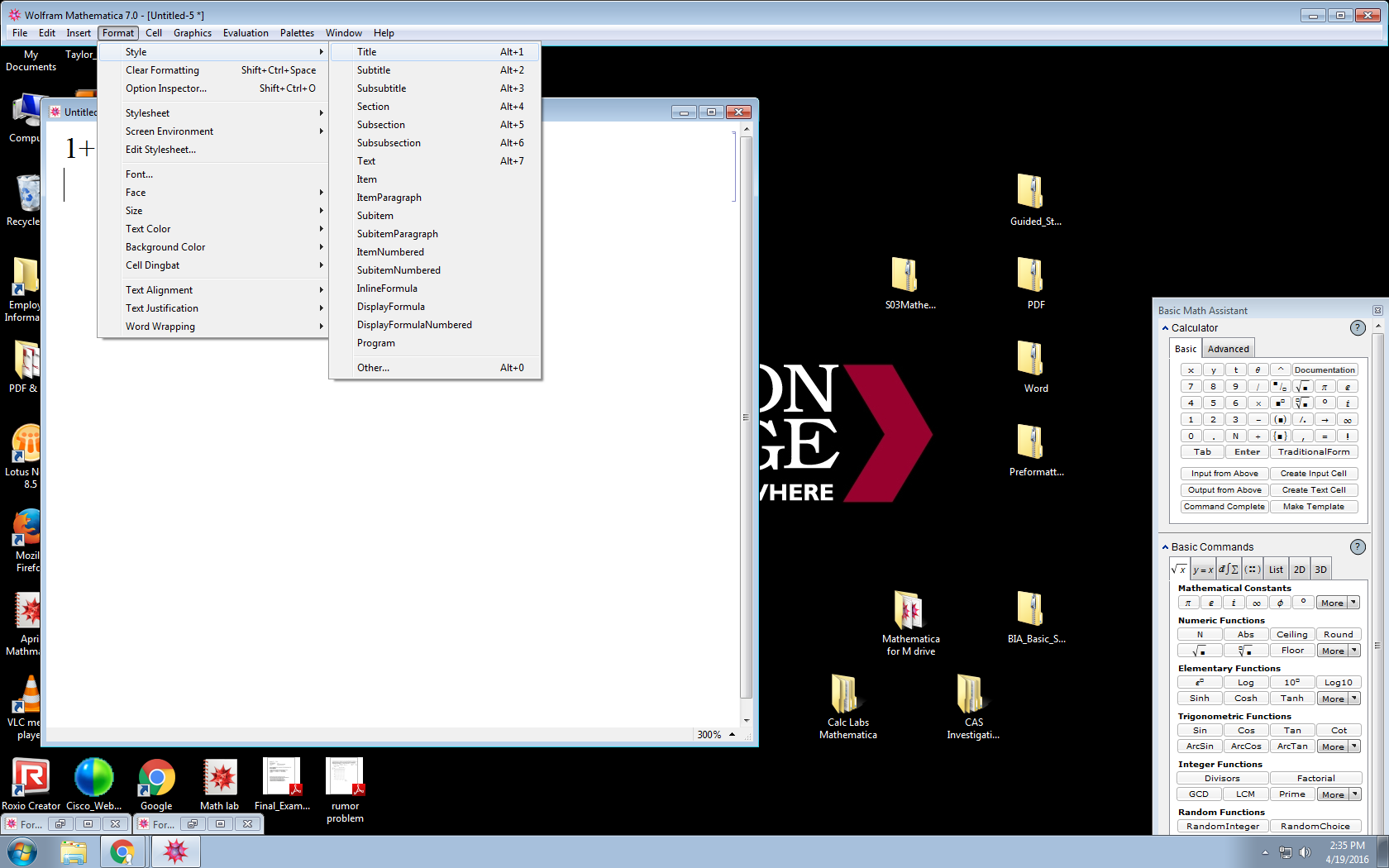Open the Option Inspector menu item
The width and height of the screenshot is (1389, 868).
[x=213, y=88]
